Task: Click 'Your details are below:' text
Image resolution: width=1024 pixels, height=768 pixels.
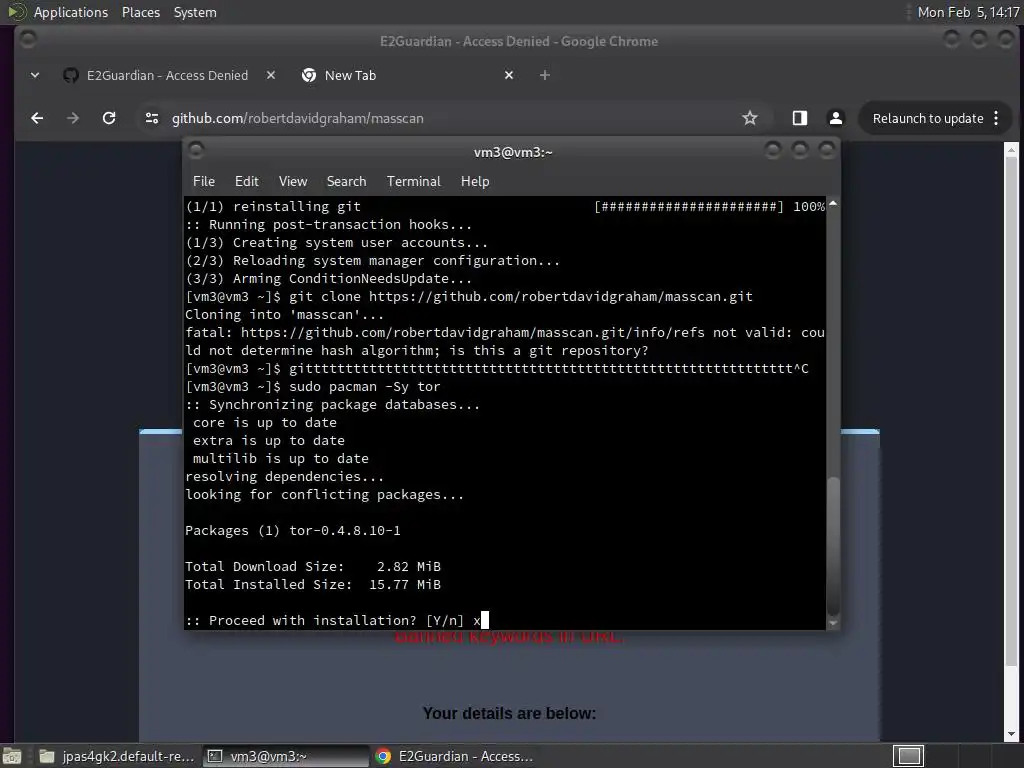Action: pos(509,713)
